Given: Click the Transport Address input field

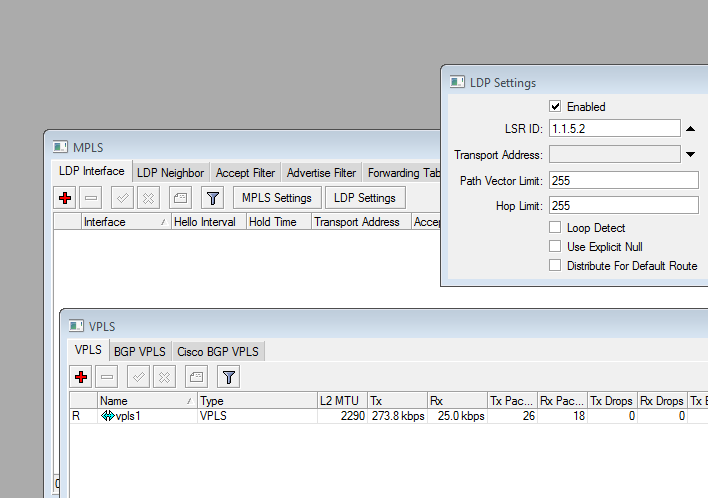Looking at the screenshot, I should [x=615, y=154].
